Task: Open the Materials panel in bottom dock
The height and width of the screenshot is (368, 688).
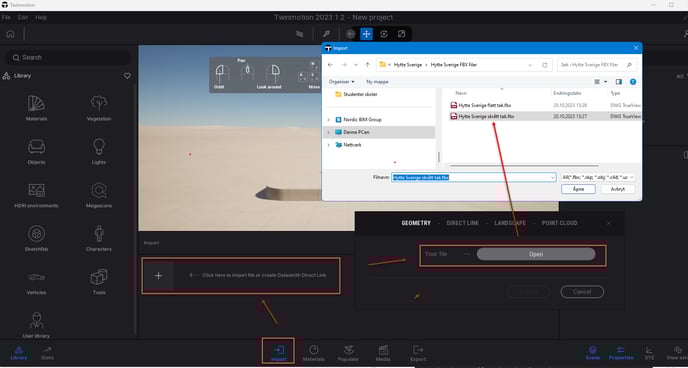Action: [x=313, y=353]
